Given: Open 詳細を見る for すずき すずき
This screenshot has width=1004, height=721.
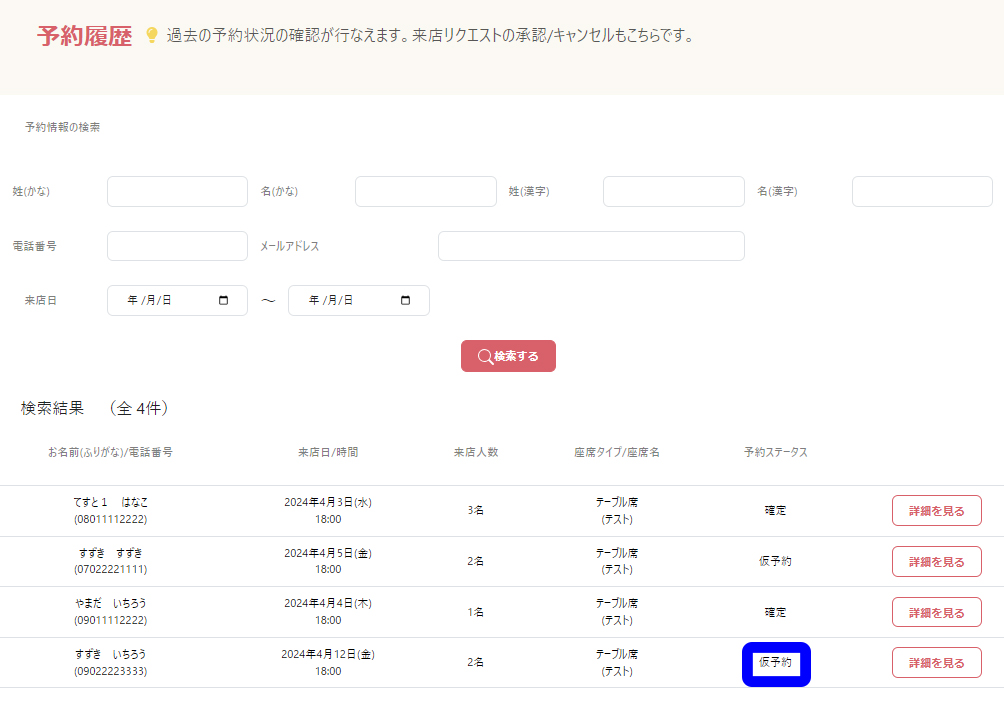Looking at the screenshot, I should (x=936, y=562).
